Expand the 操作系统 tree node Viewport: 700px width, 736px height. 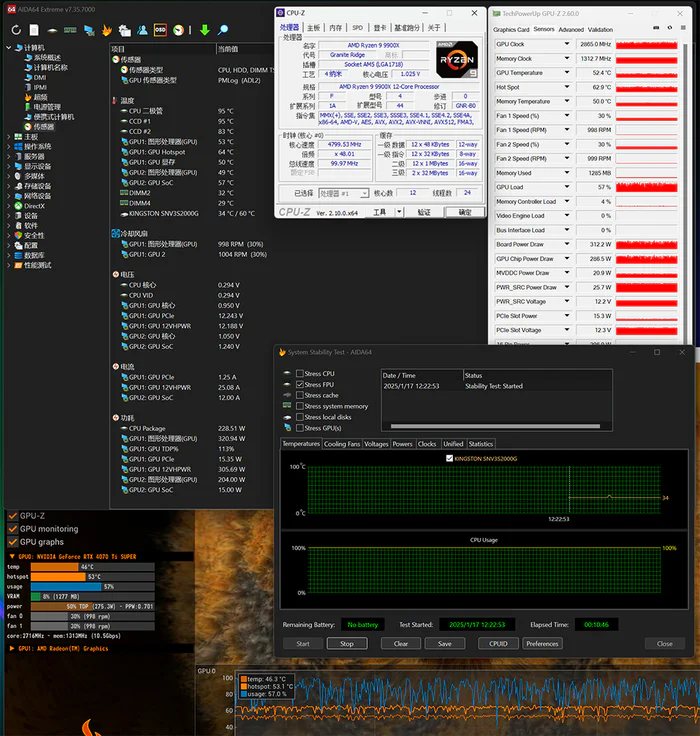(9, 146)
